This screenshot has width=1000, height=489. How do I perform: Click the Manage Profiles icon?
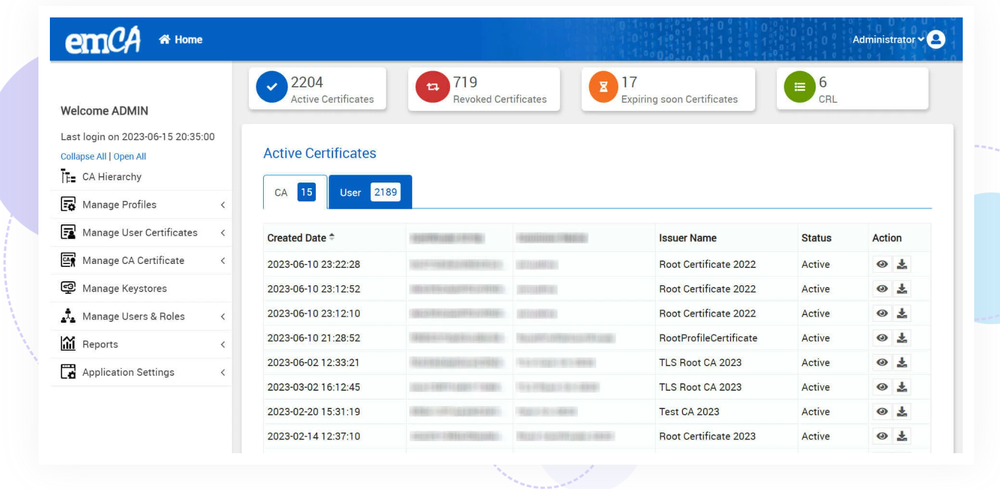[x=68, y=205]
